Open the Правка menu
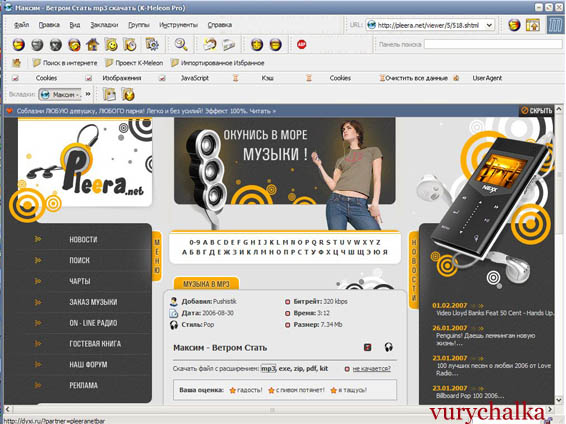Image resolution: width=566 pixels, height=424 pixels. pos(49,25)
